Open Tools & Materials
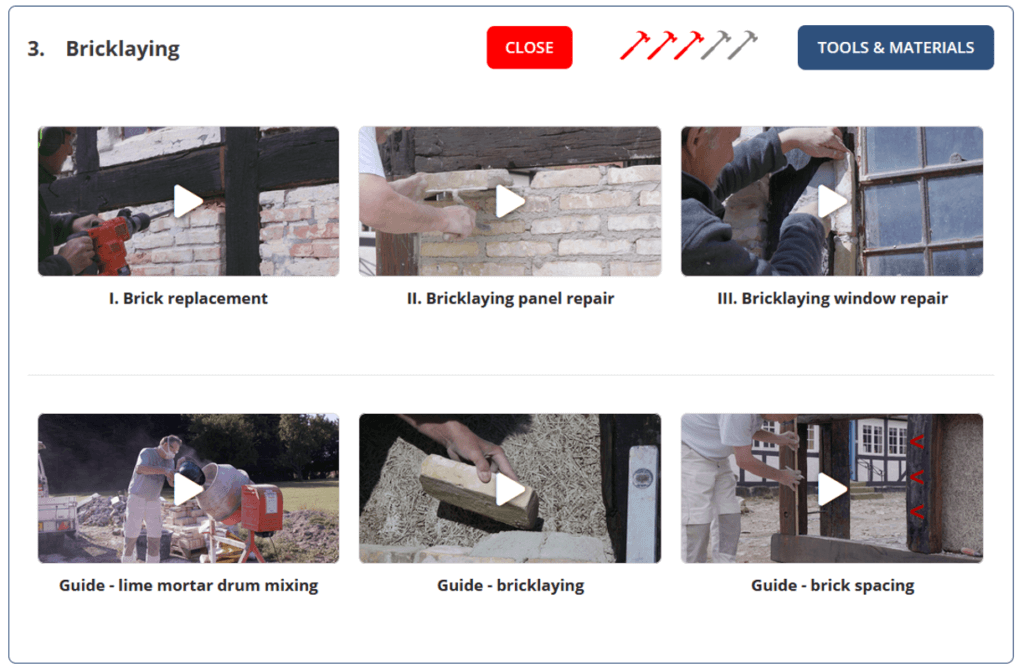1024x672 pixels. tap(895, 48)
